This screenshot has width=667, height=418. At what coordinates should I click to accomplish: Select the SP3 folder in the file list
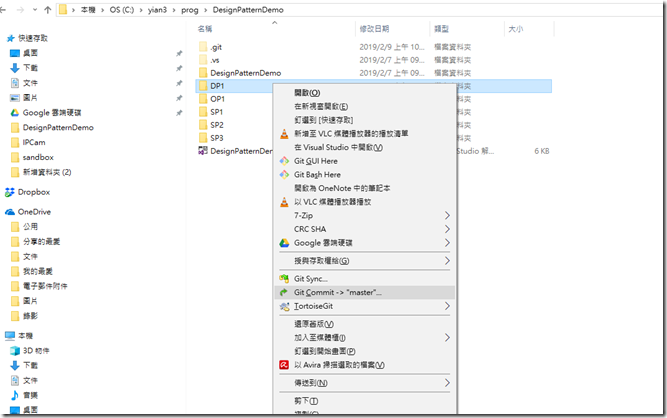tap(217, 138)
